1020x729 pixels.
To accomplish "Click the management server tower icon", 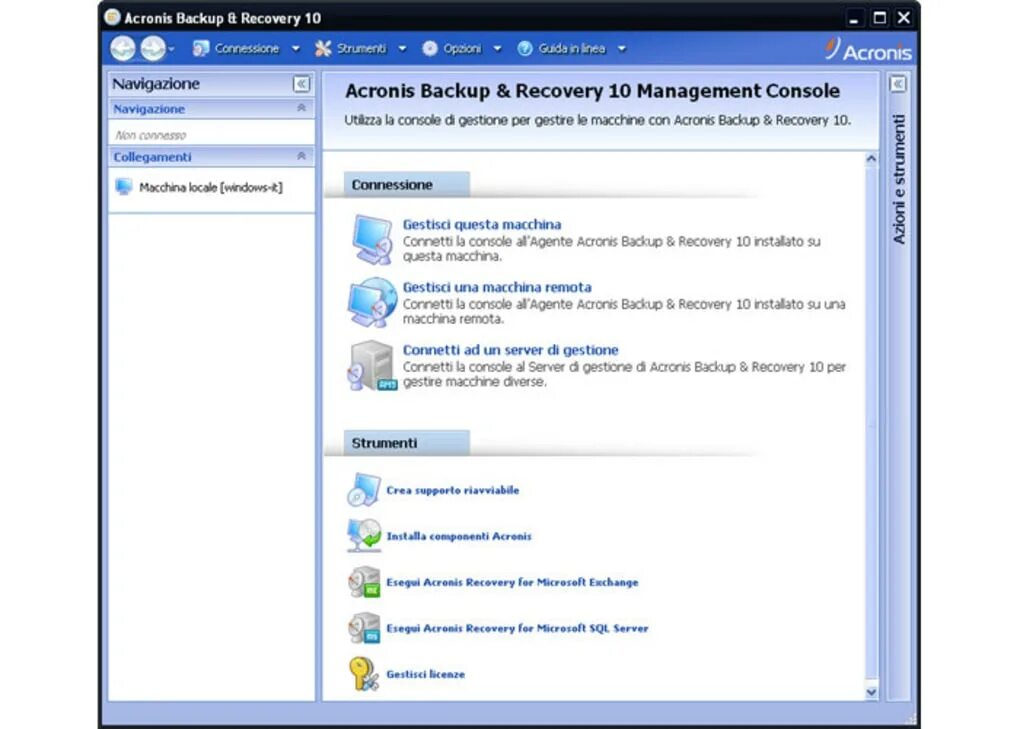I will (372, 365).
